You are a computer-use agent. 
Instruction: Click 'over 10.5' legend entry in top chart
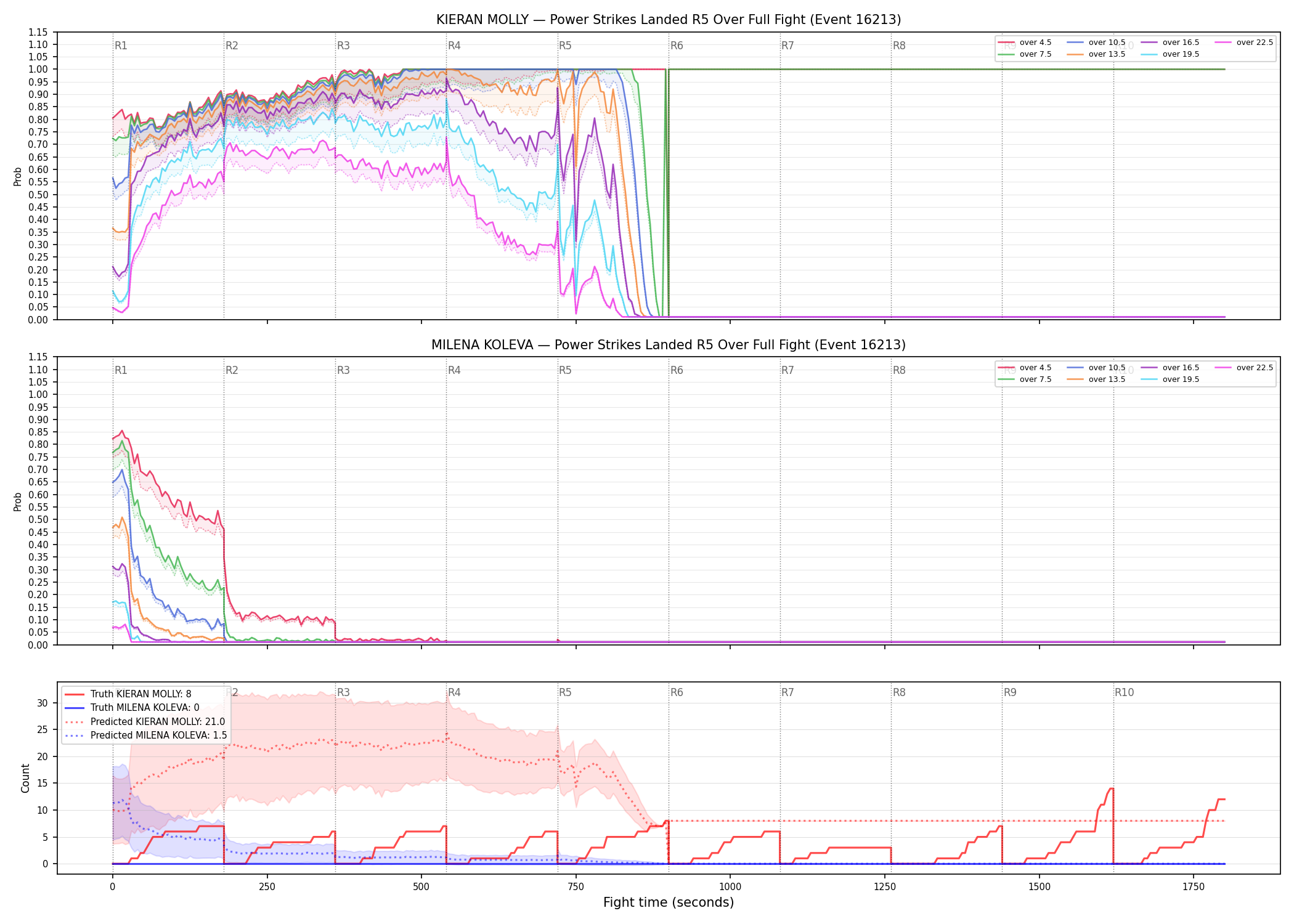coord(1096,43)
